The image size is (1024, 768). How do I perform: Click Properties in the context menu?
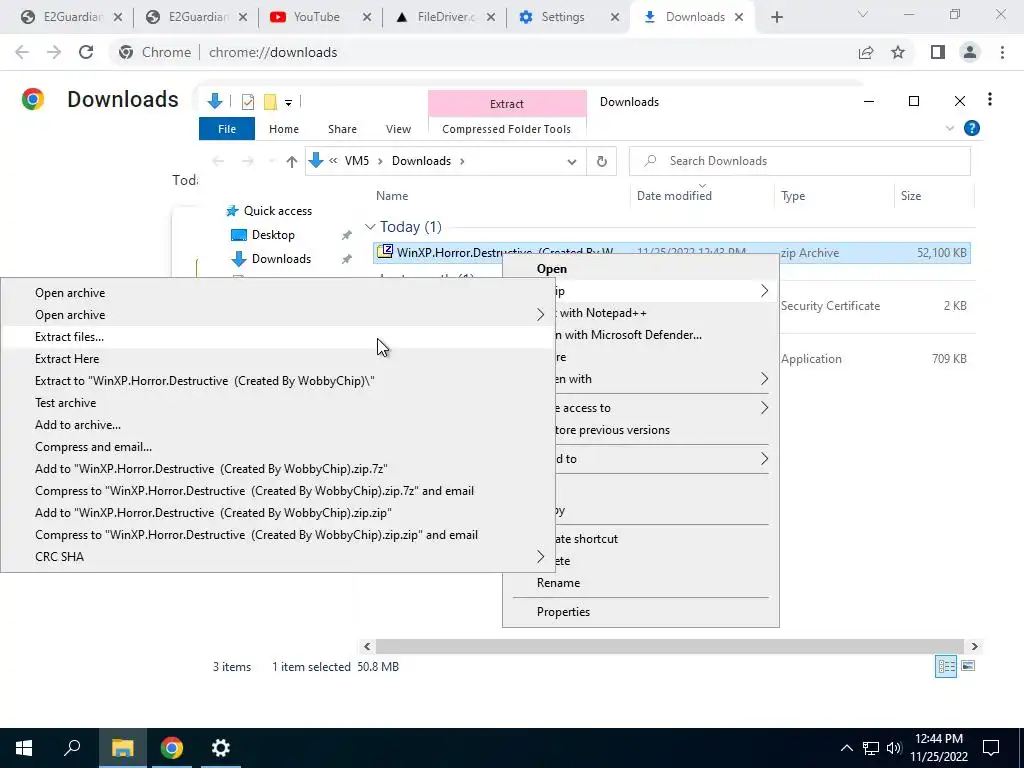coord(641,612)
